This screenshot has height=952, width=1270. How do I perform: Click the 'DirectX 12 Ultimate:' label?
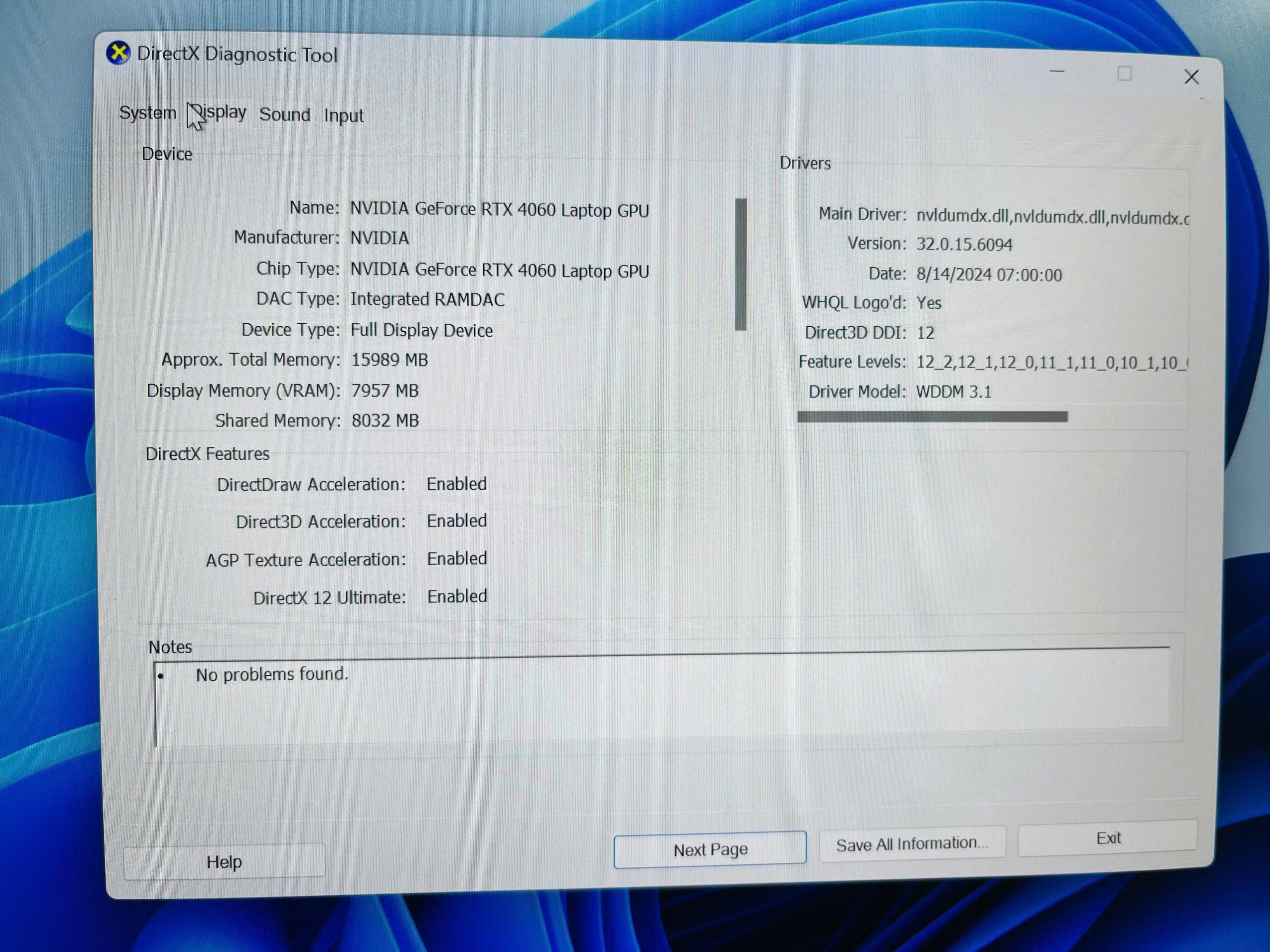coord(329,597)
